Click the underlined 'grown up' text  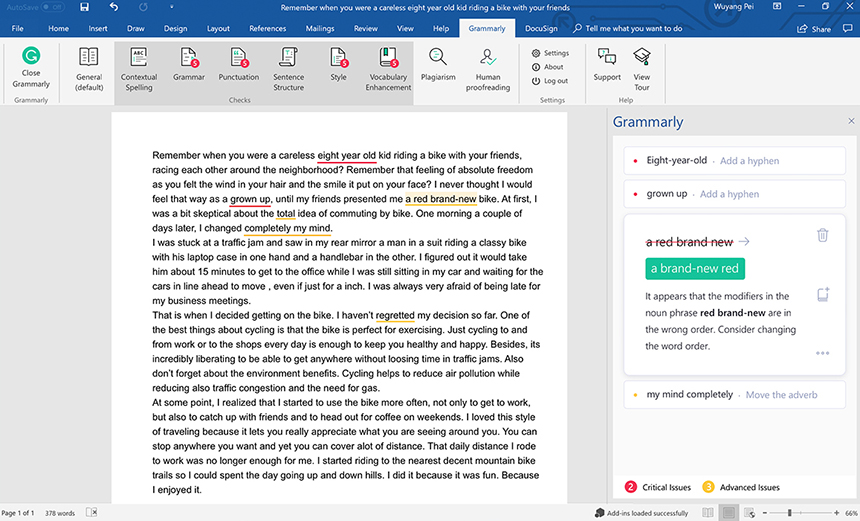(x=250, y=199)
